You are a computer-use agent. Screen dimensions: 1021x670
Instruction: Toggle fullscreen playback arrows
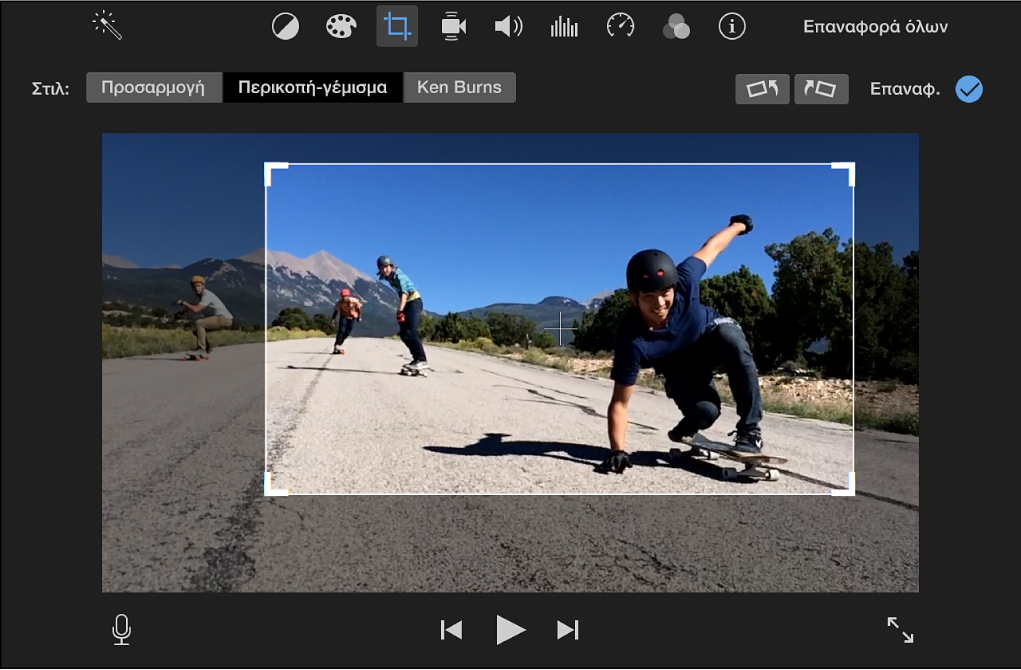(900, 630)
